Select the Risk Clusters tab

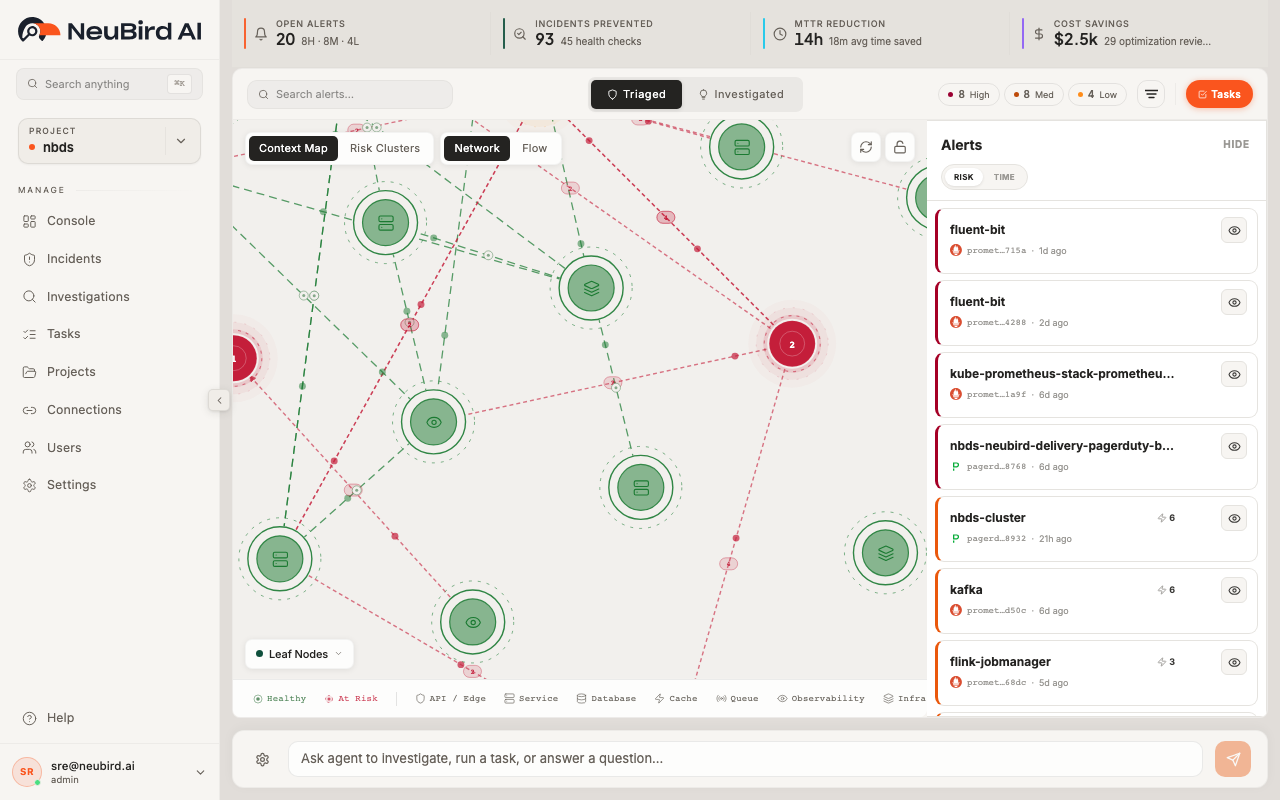(385, 148)
